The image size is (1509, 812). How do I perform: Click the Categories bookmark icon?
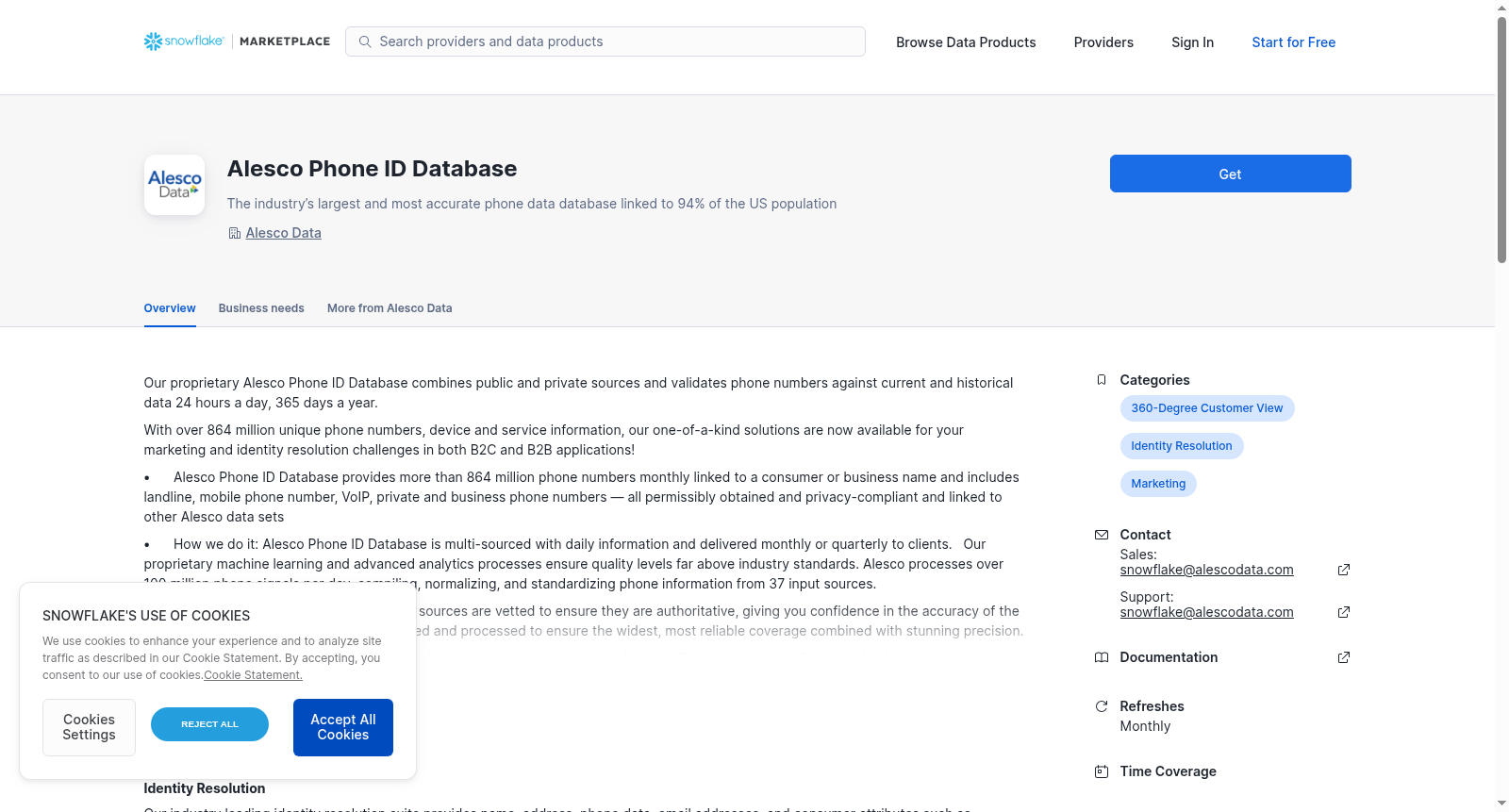tap(1102, 380)
